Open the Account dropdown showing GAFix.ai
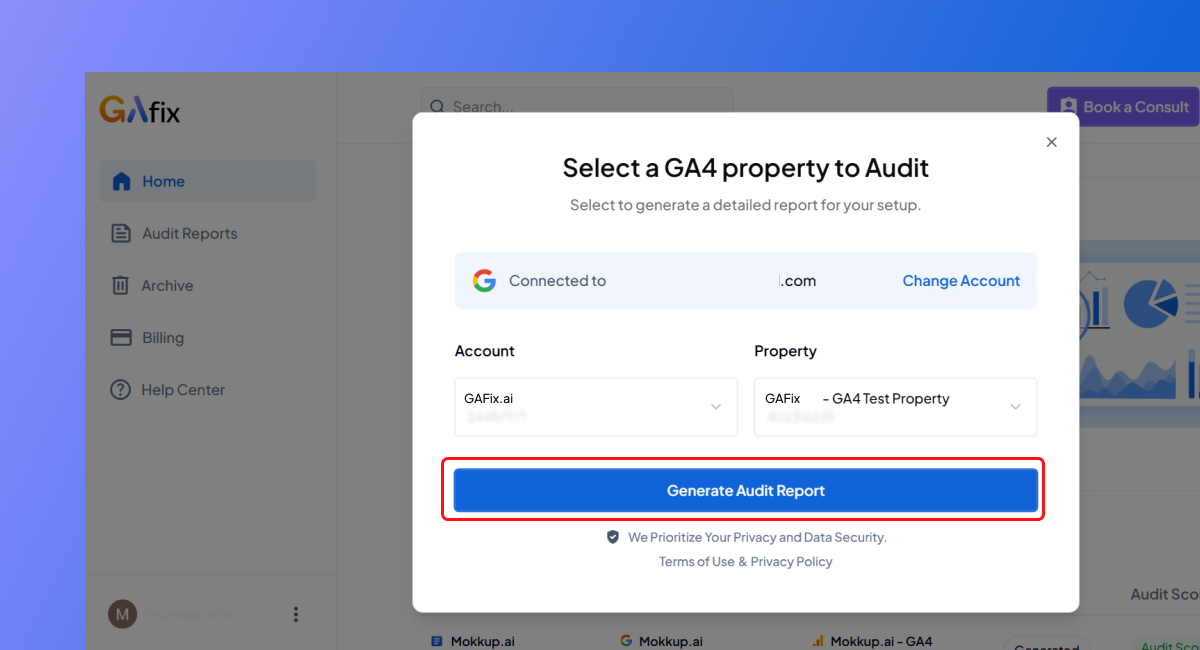 coord(596,406)
